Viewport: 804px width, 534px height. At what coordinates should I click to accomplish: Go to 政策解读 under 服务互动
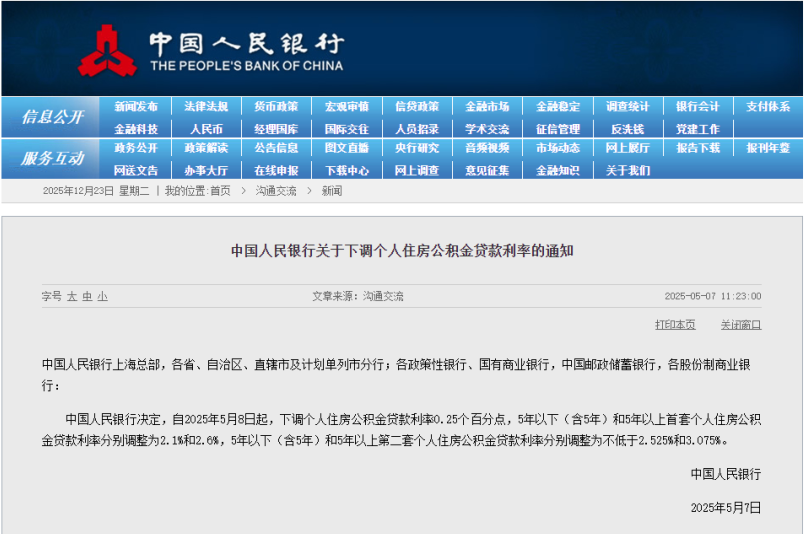[206, 148]
